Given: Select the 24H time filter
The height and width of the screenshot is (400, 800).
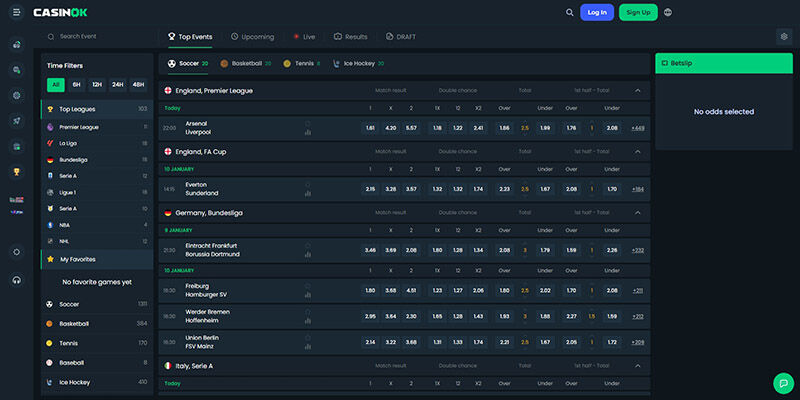Looking at the screenshot, I should pyautogui.click(x=118, y=85).
